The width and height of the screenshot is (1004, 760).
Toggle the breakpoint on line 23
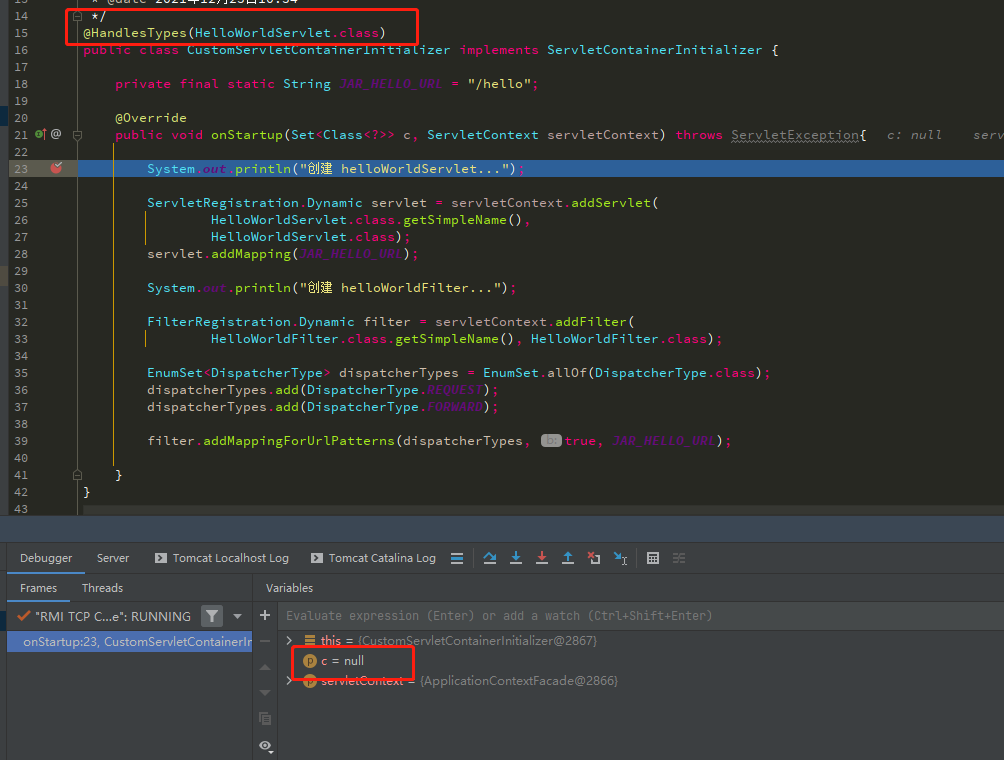56,168
